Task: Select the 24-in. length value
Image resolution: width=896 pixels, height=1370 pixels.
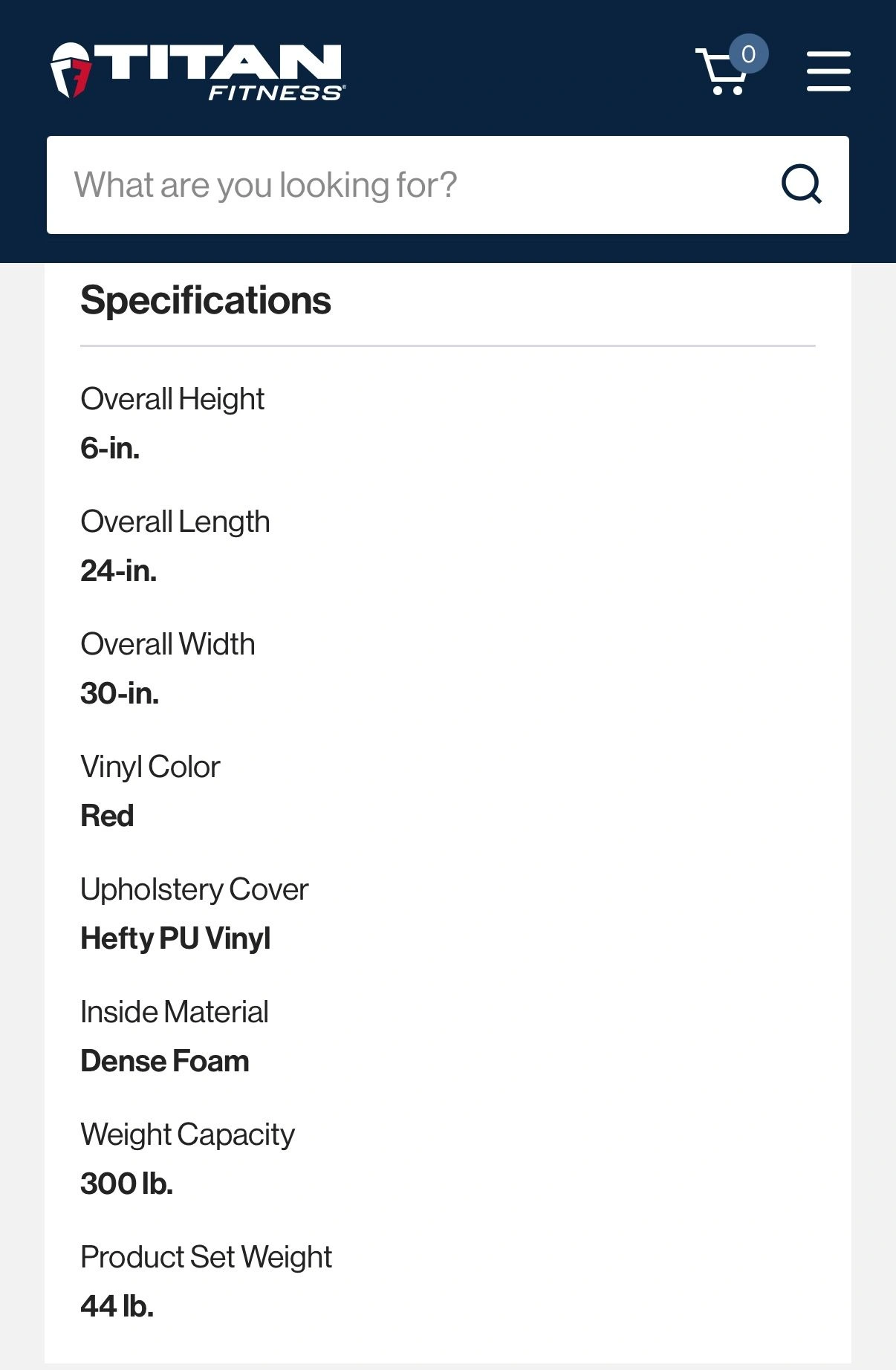Action: (x=119, y=571)
